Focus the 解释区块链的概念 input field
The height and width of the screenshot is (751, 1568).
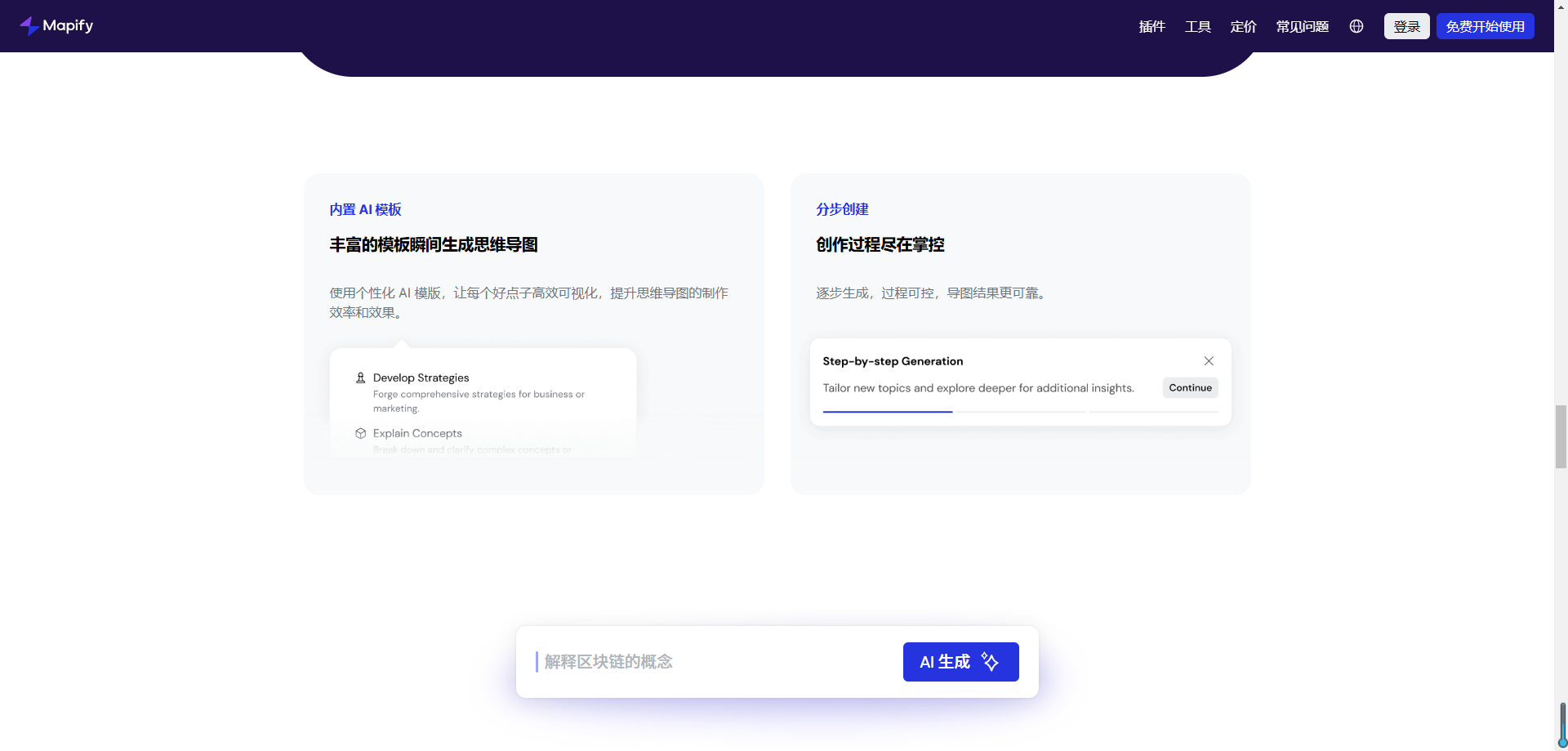tap(710, 662)
